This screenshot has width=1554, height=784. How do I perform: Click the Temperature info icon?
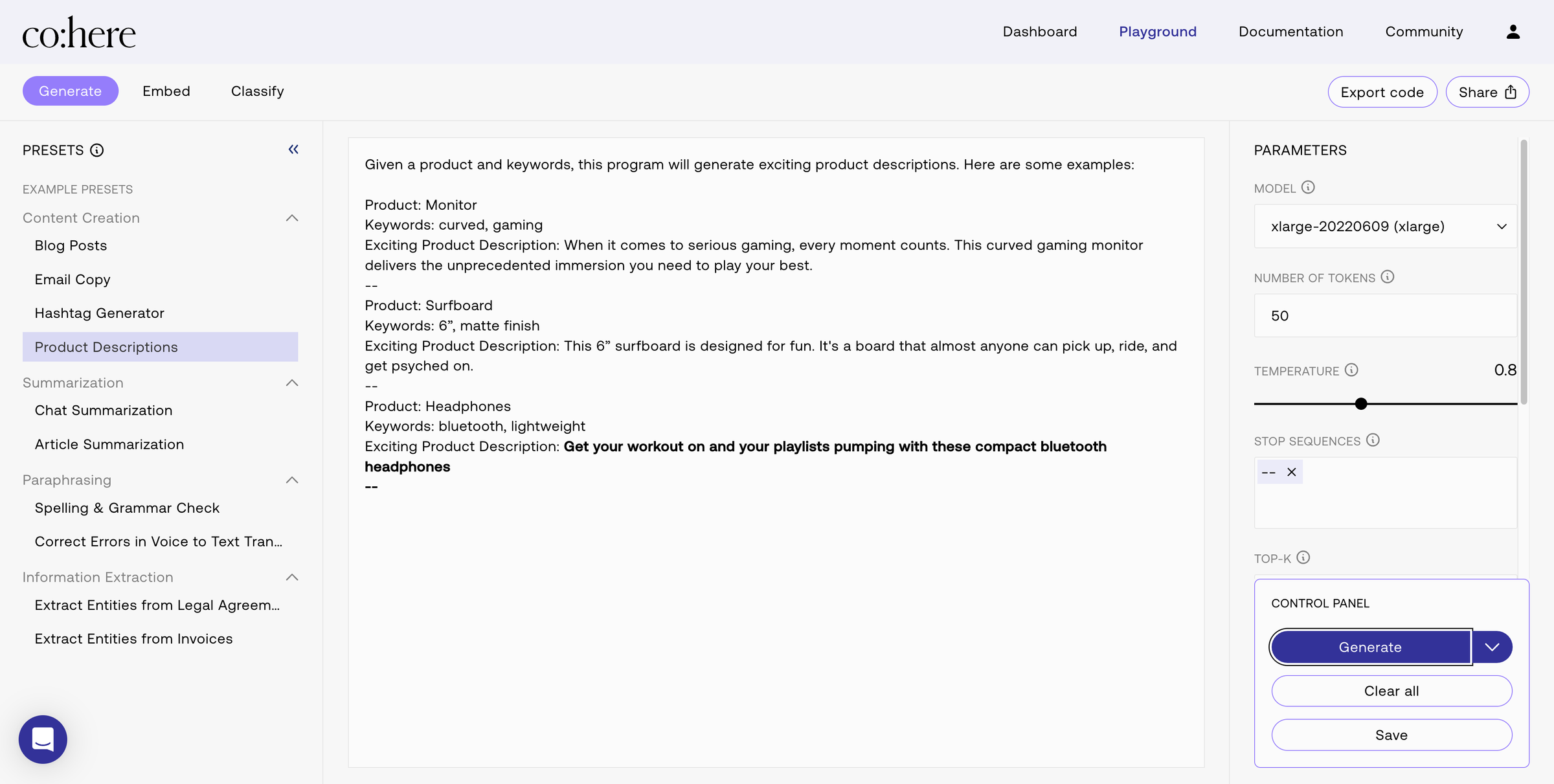[x=1351, y=370]
